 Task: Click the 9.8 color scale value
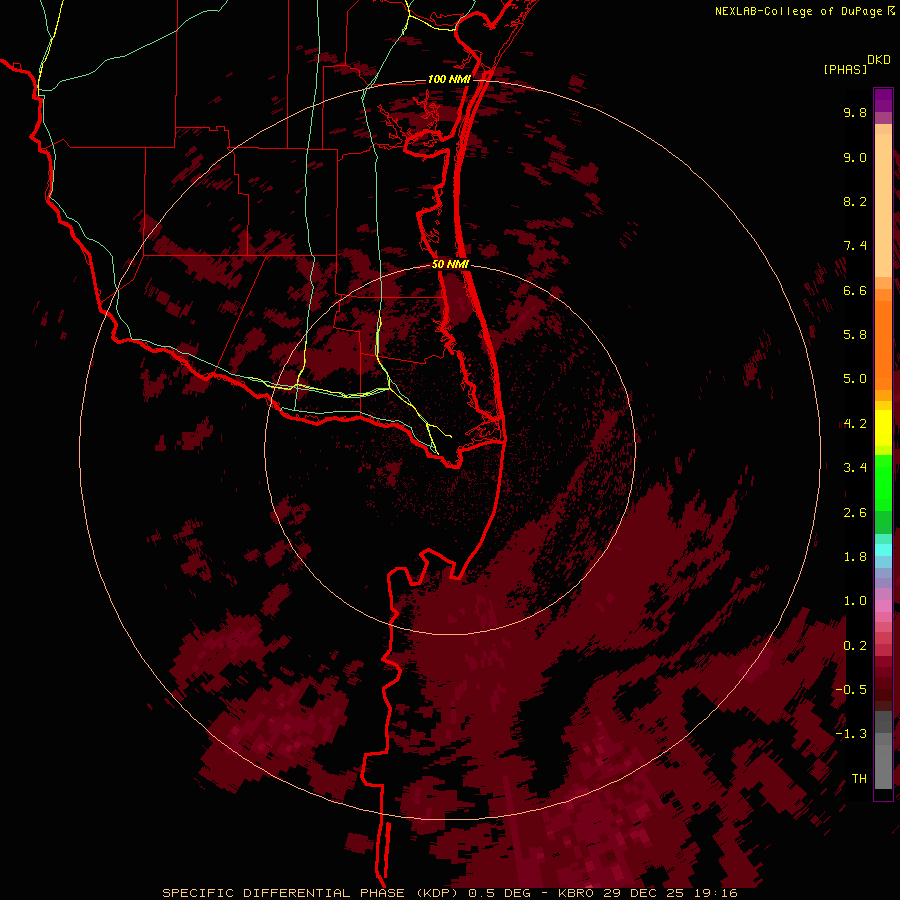point(855,113)
